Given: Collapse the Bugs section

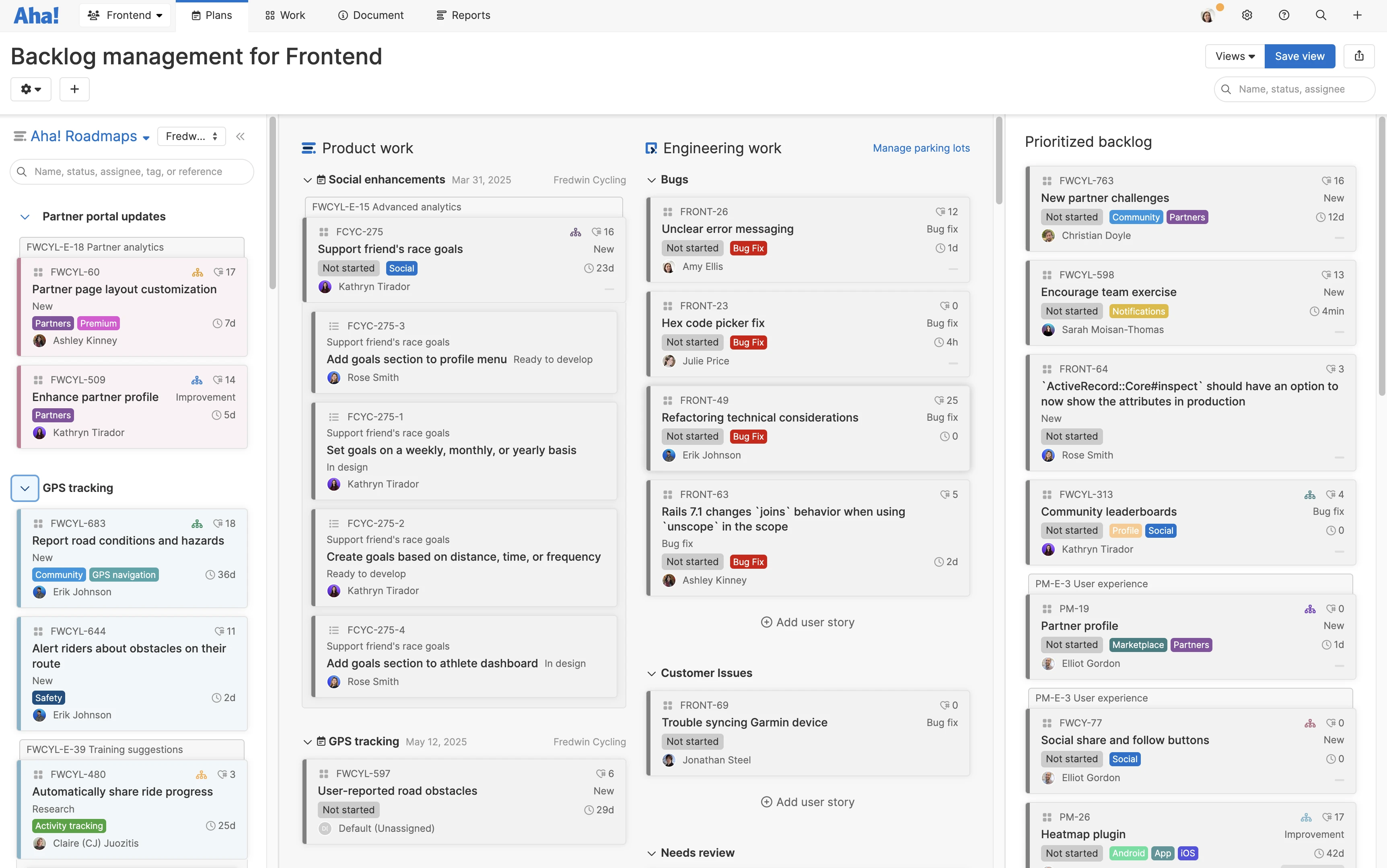Looking at the screenshot, I should [652, 180].
